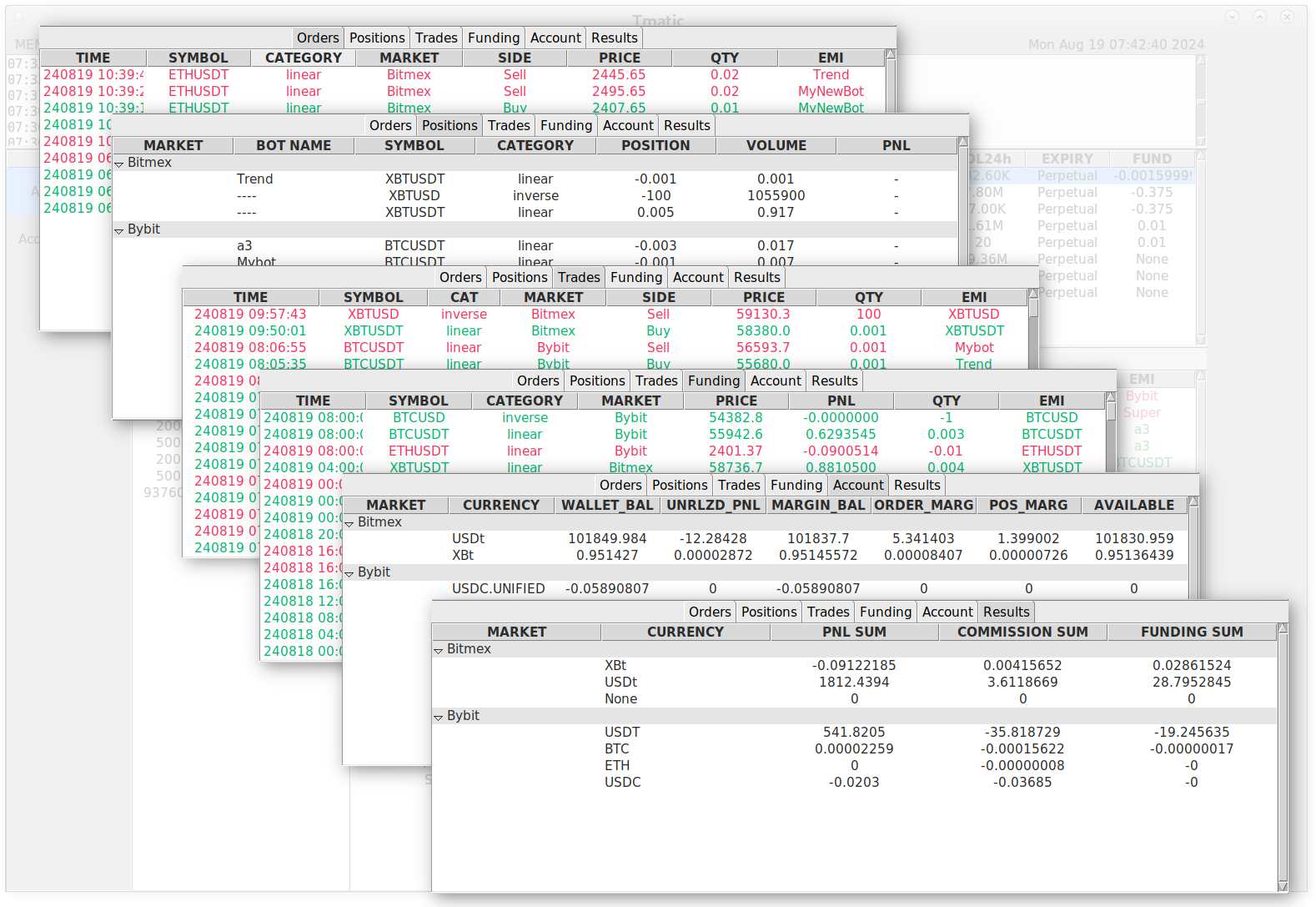The image size is (1316, 907).
Task: Collapse the Bitmex group in Account window
Action: [349, 524]
